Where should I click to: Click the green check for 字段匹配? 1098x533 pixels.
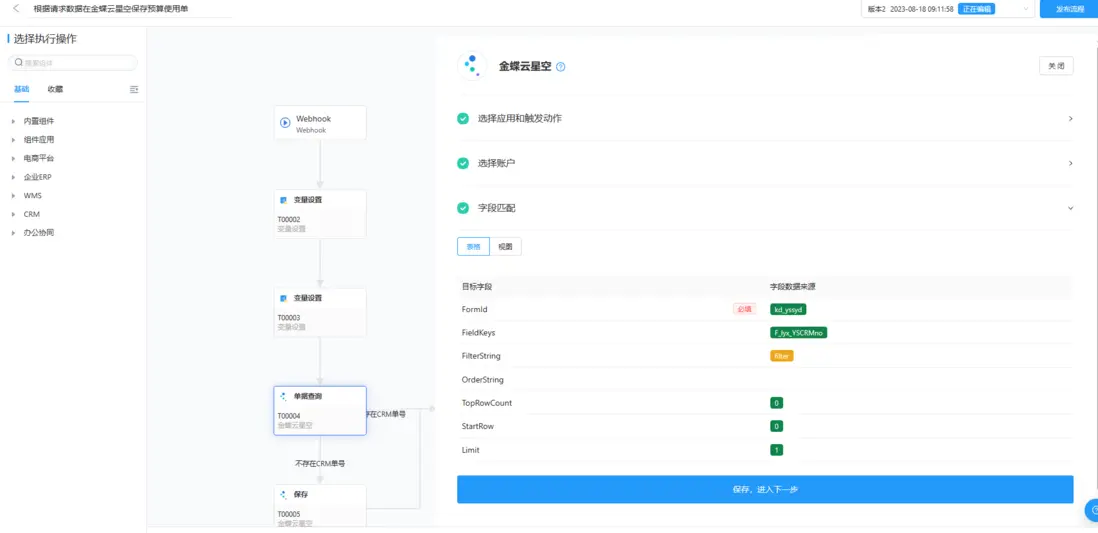point(463,208)
